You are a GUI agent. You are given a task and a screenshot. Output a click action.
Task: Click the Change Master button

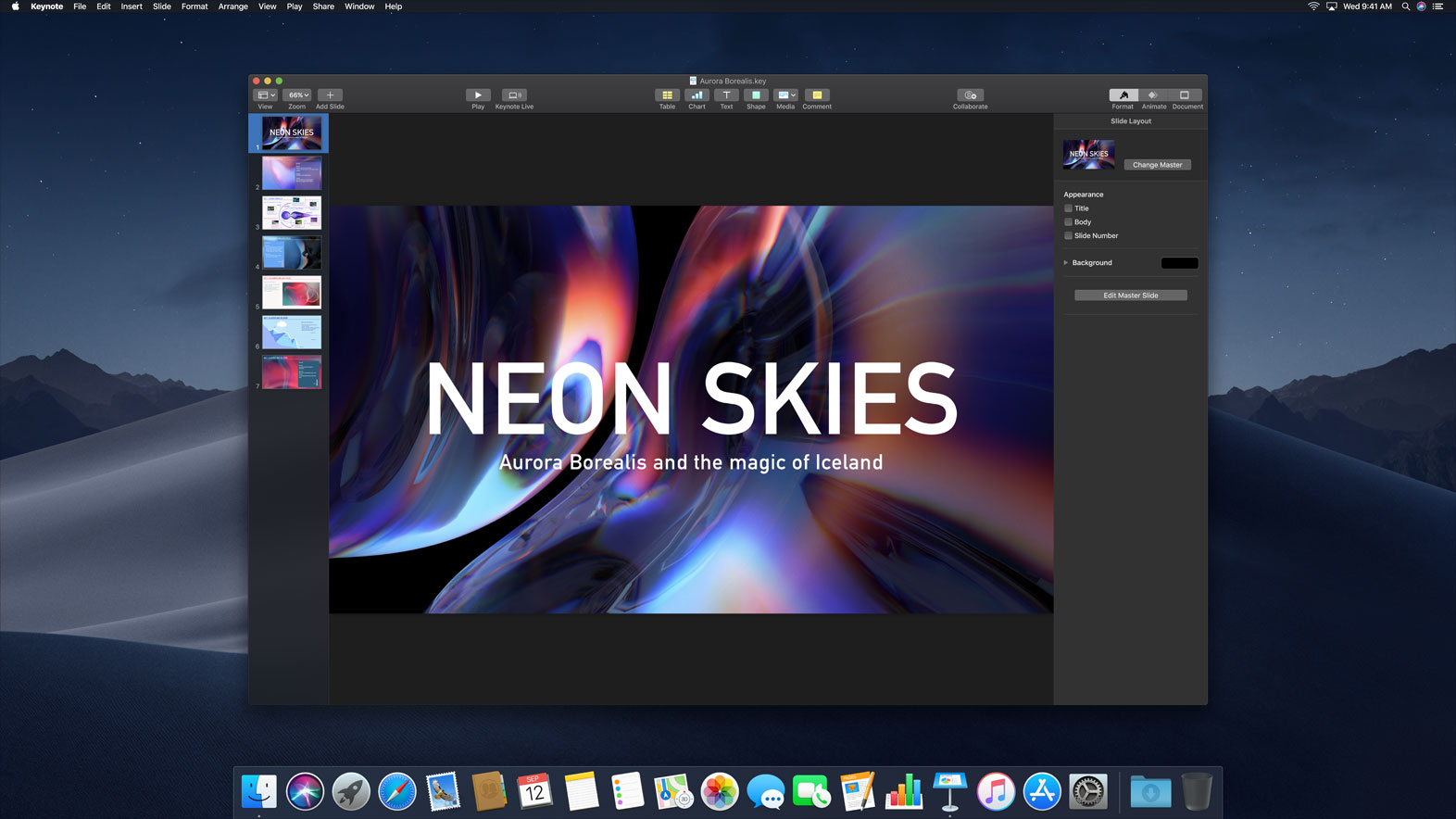(x=1158, y=165)
